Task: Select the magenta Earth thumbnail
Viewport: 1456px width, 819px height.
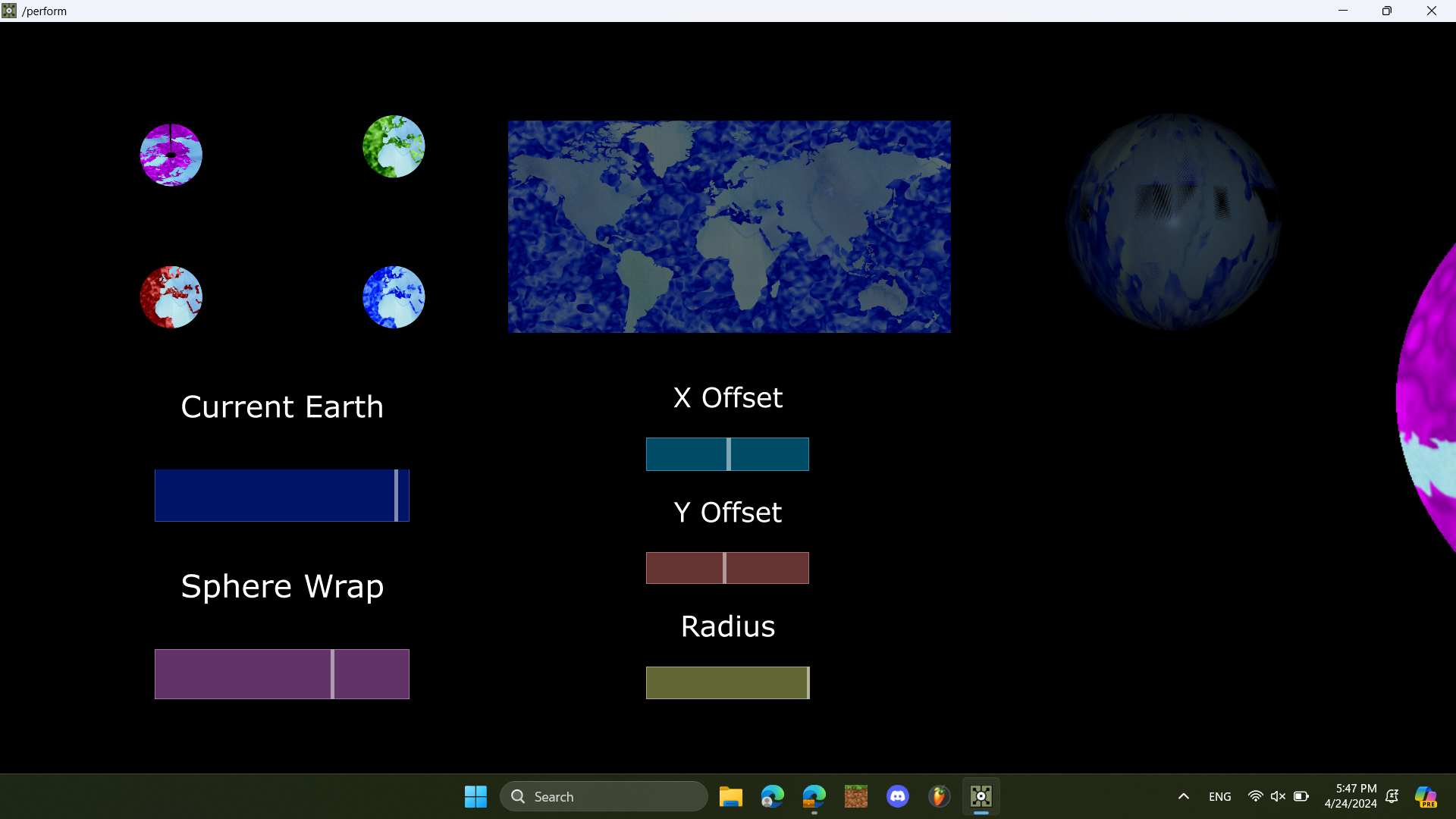Action: 171,155
